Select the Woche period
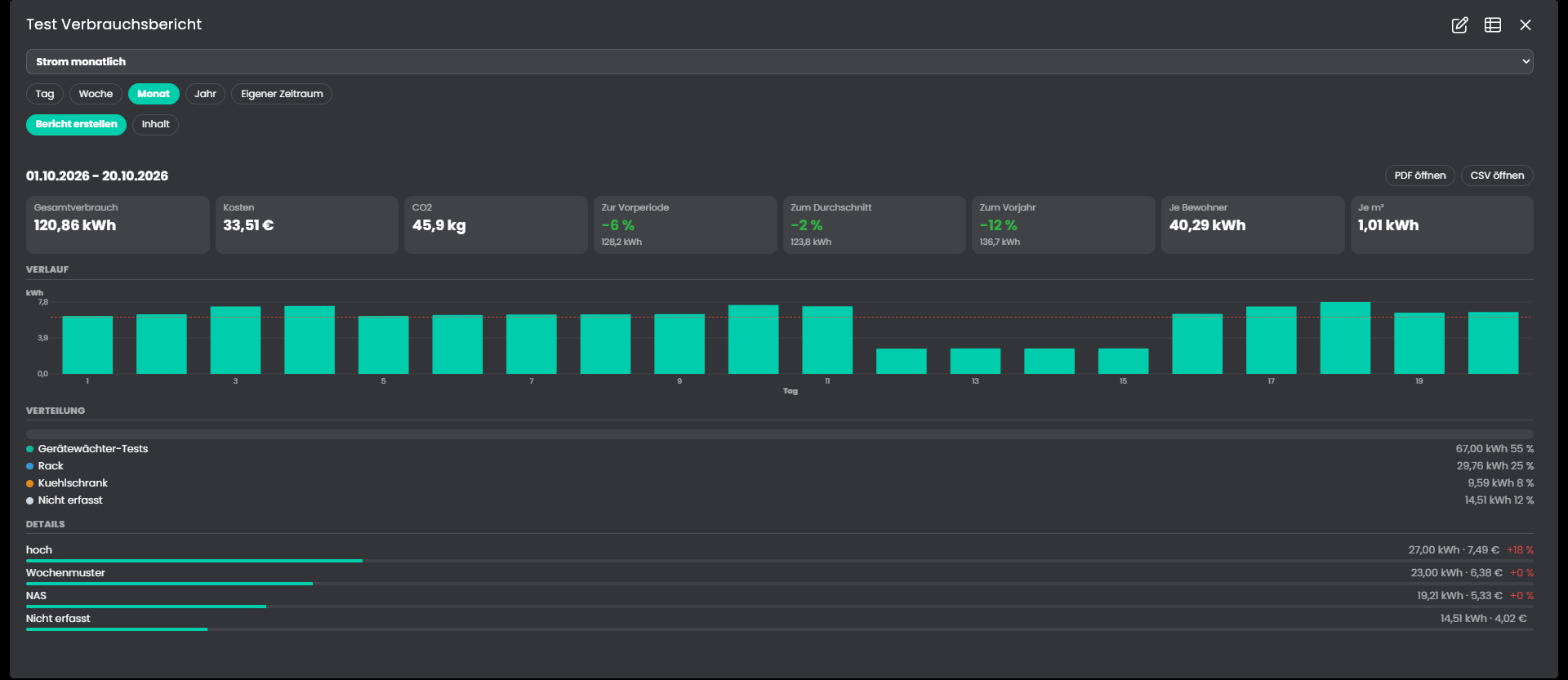This screenshot has height=680, width=1568. coord(96,94)
